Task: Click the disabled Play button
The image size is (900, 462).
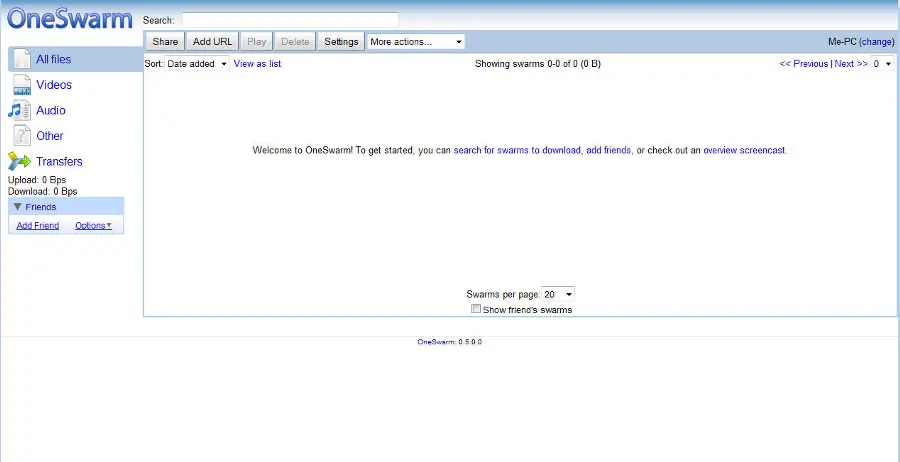Action: [257, 41]
